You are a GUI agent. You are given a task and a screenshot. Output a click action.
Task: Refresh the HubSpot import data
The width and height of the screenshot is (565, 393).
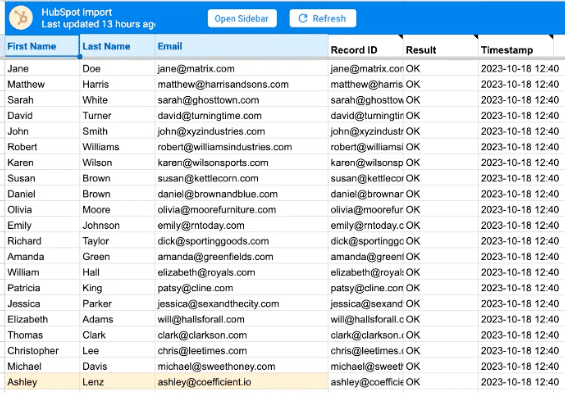click(x=322, y=18)
